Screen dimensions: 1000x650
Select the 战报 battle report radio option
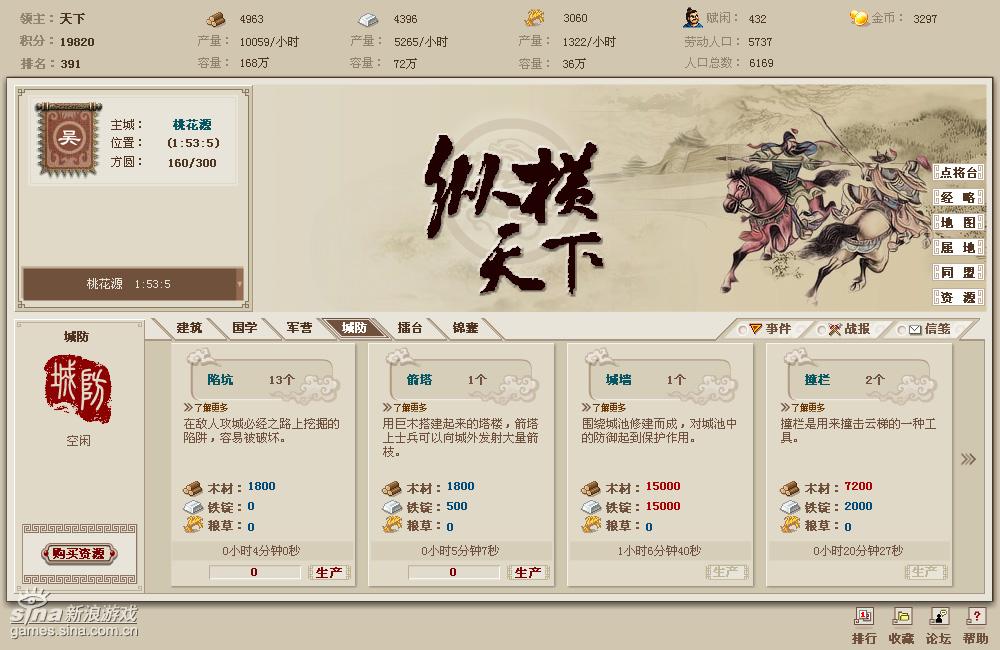[821, 330]
